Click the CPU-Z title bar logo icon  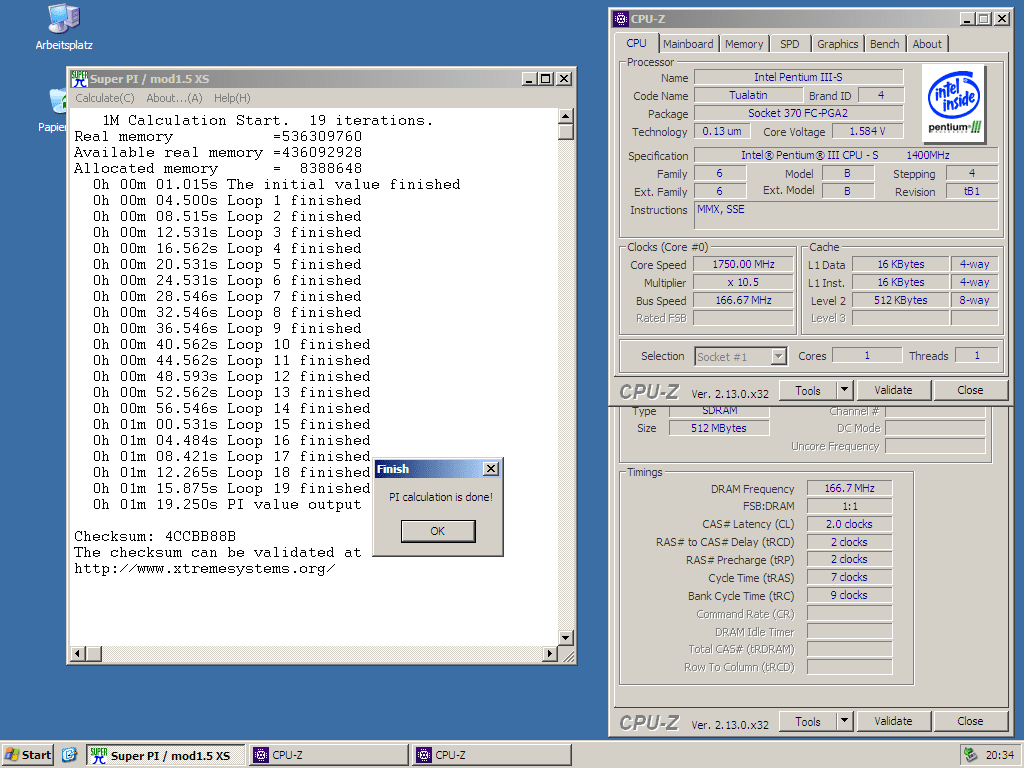coord(622,19)
